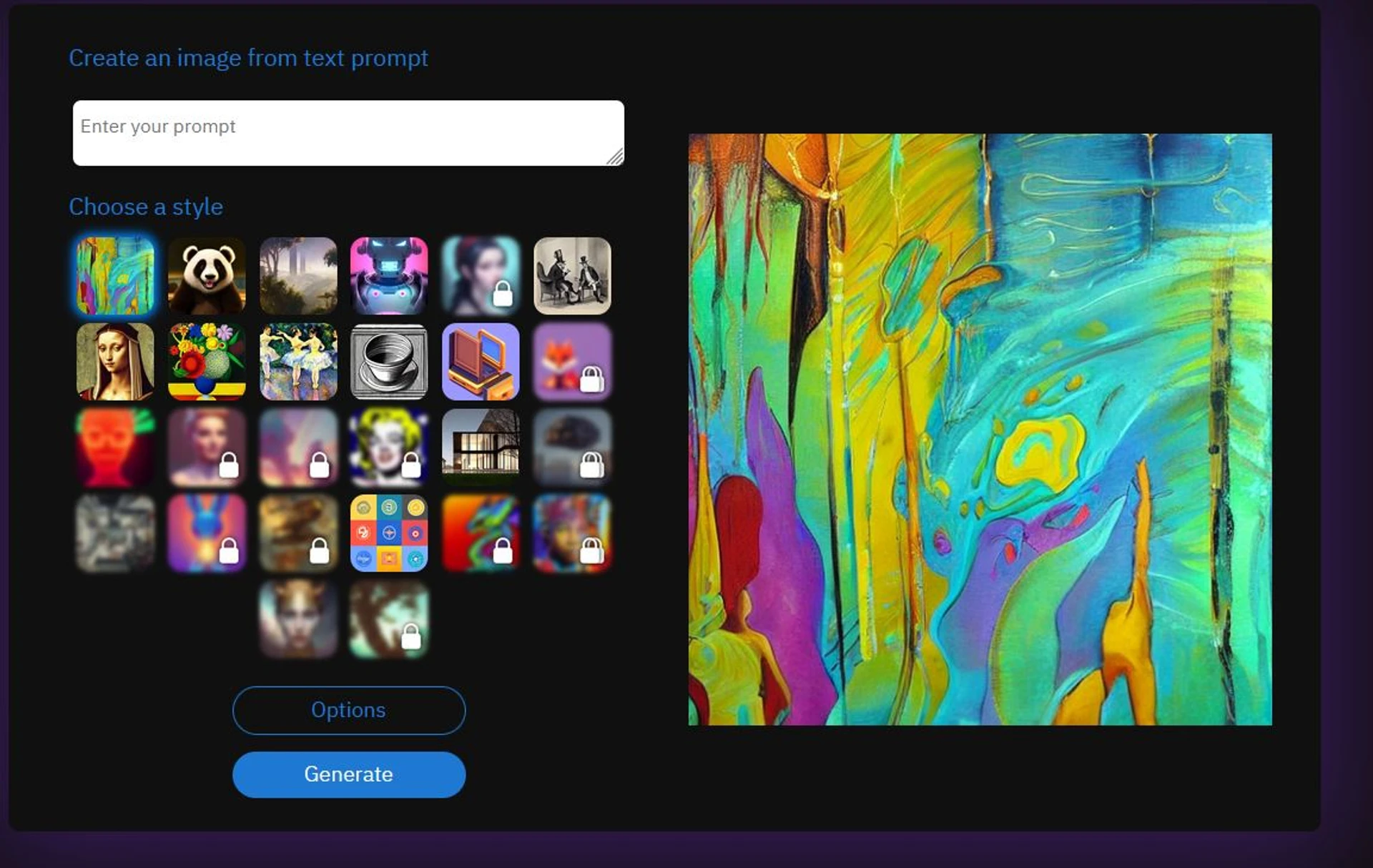Choose the ballet dancers painting style
Viewport: 1373px width, 868px height.
(x=298, y=361)
